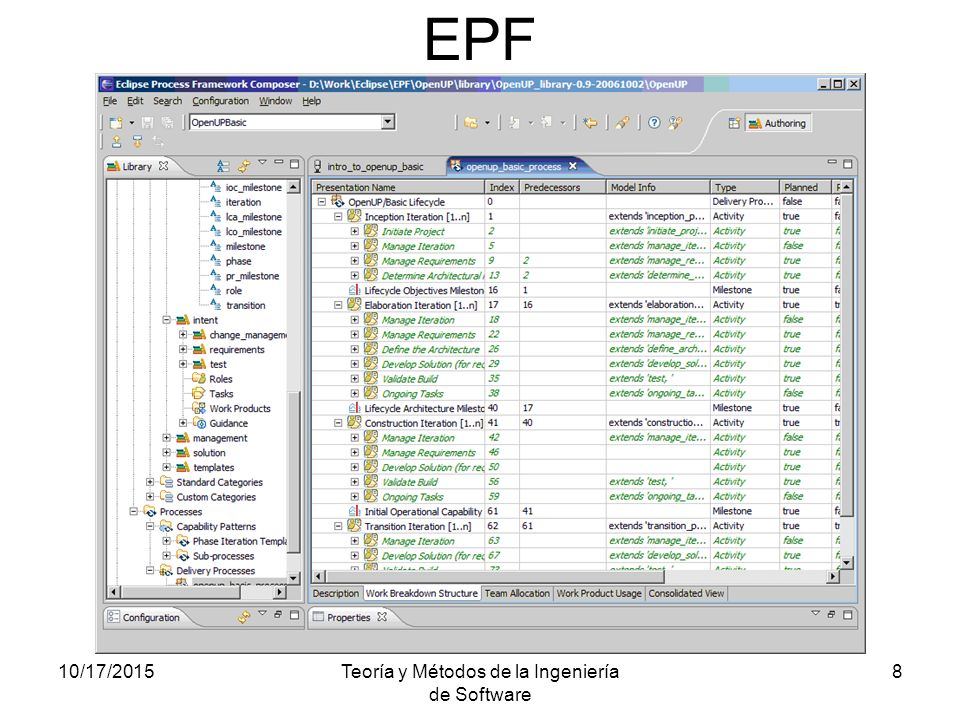960x720 pixels.
Task: Select lco_milestone in Library tree
Action: (253, 231)
